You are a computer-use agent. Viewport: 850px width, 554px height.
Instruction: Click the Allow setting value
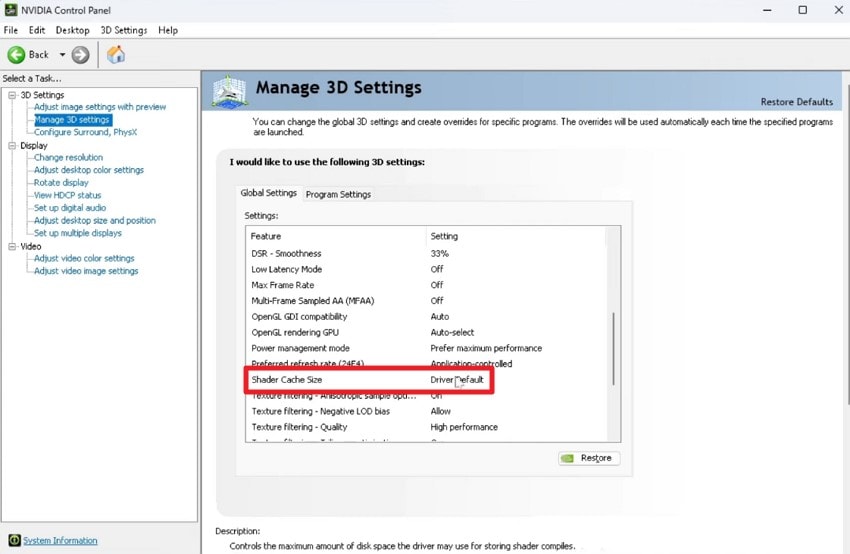441,411
